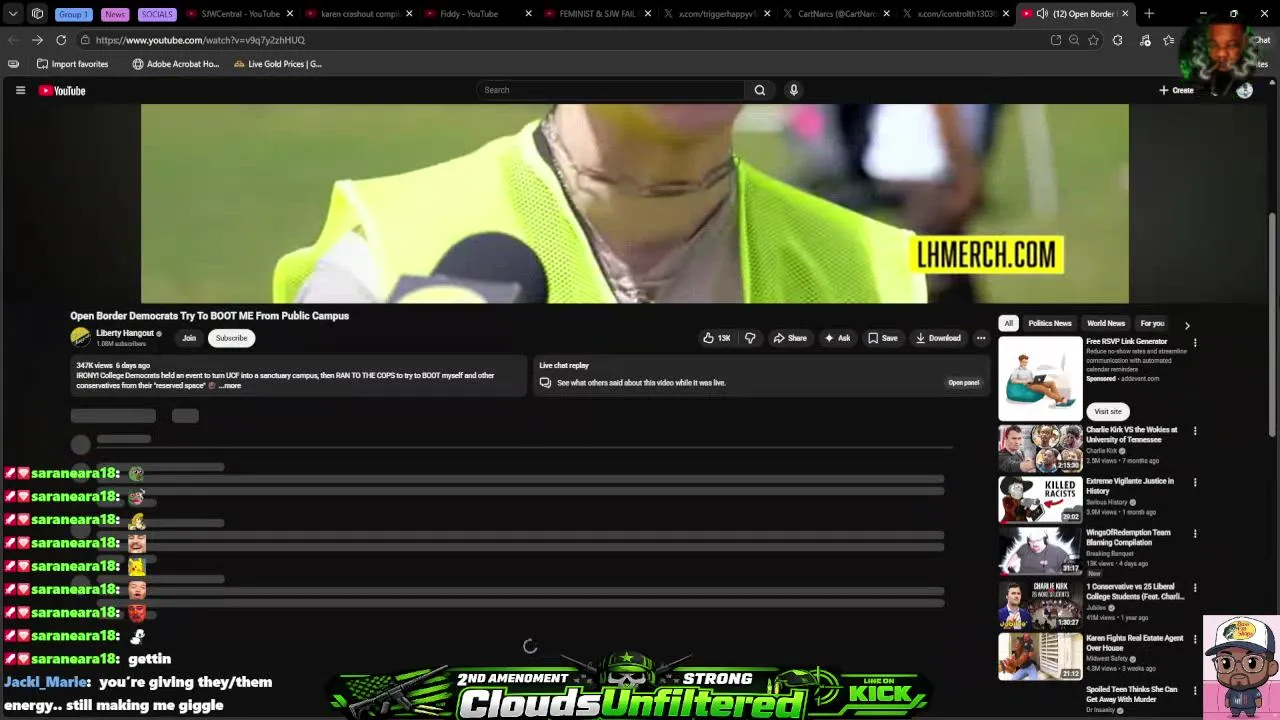1280x720 pixels.
Task: Add page to favorites star icon
Action: point(1093,40)
